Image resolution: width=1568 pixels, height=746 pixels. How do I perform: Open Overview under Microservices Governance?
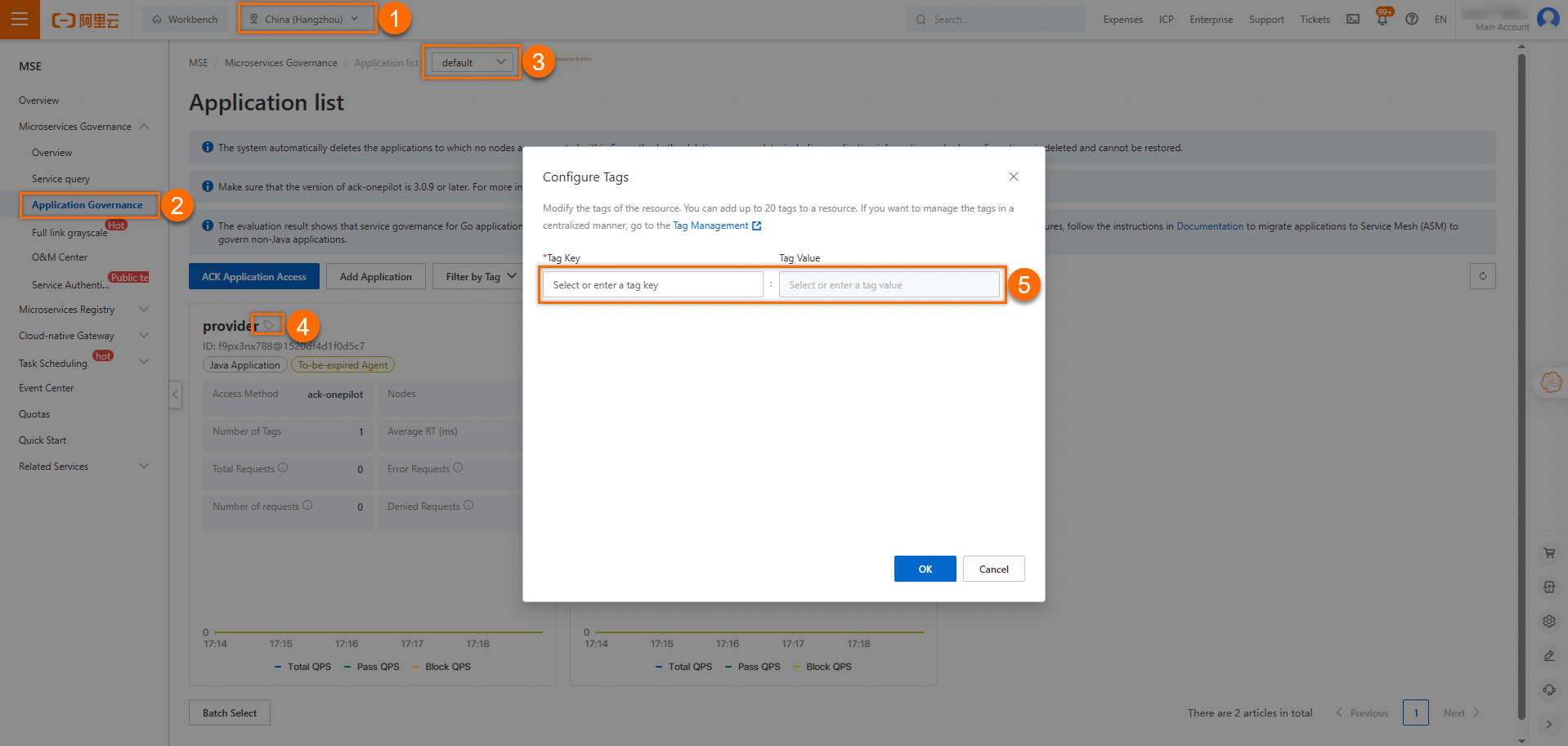pyautogui.click(x=52, y=153)
